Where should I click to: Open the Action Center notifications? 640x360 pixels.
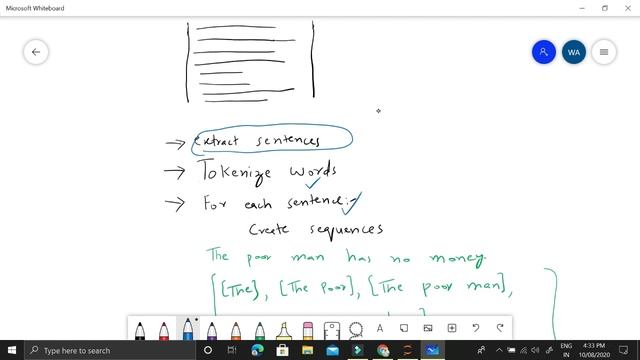click(624, 350)
